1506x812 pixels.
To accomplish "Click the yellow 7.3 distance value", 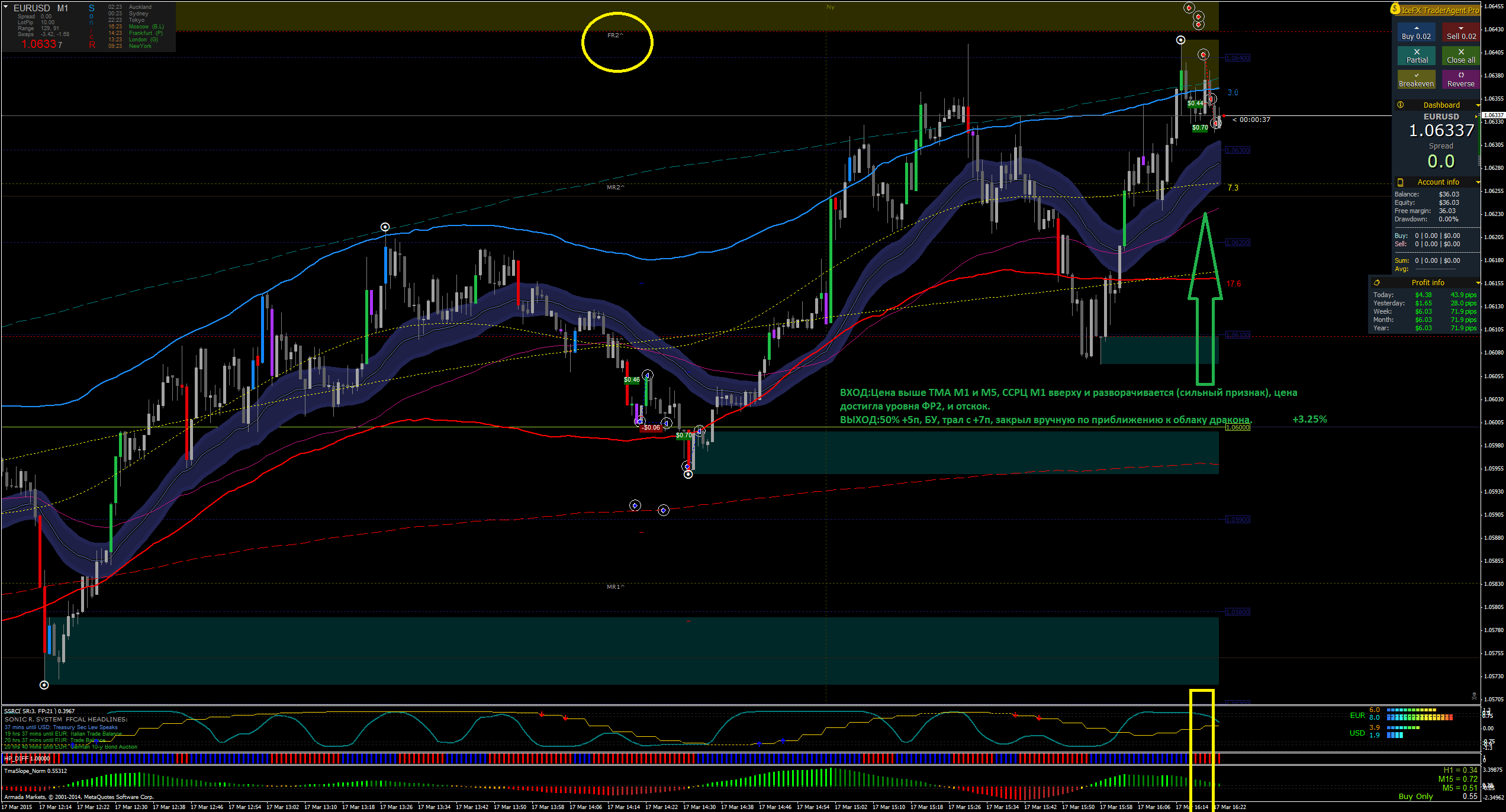I will (x=1233, y=188).
